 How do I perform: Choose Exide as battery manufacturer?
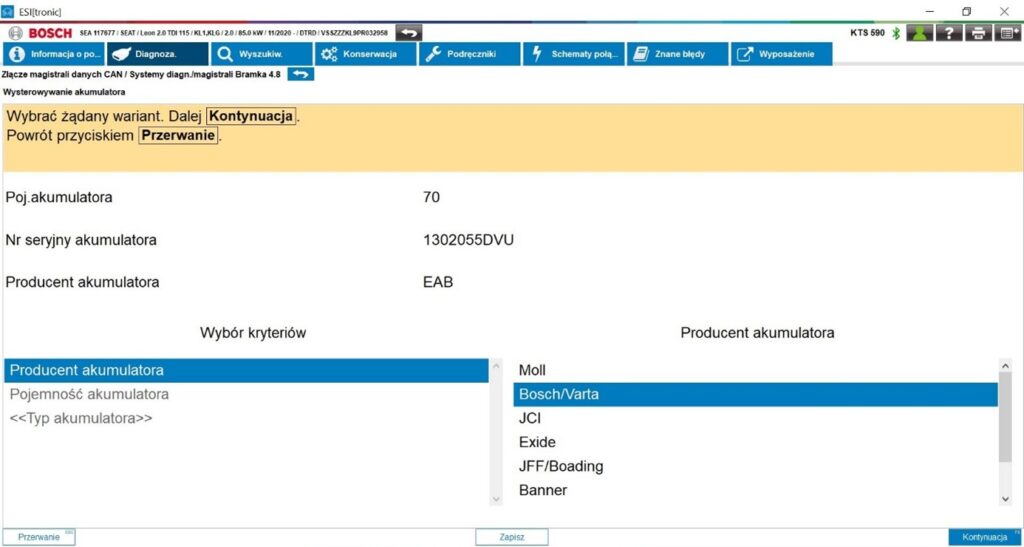538,442
